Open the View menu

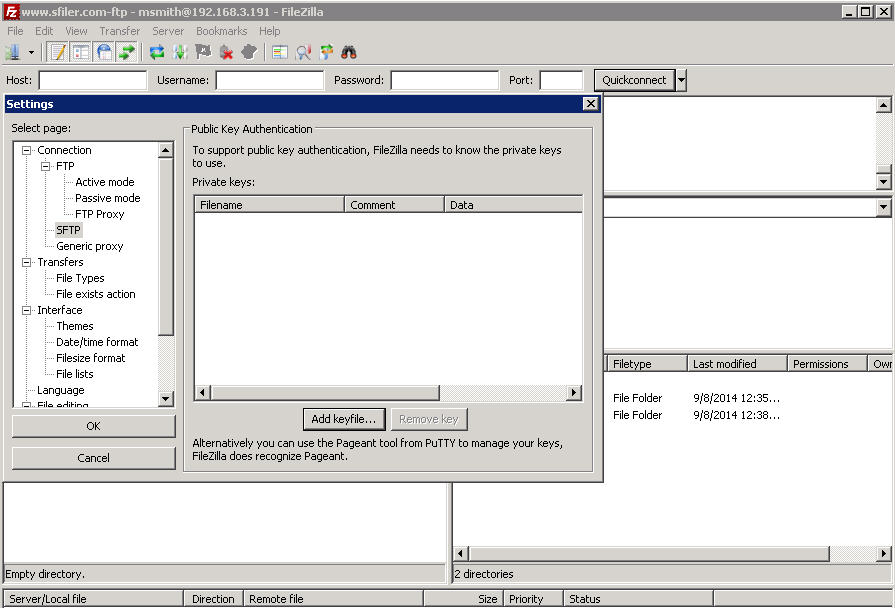[x=76, y=31]
